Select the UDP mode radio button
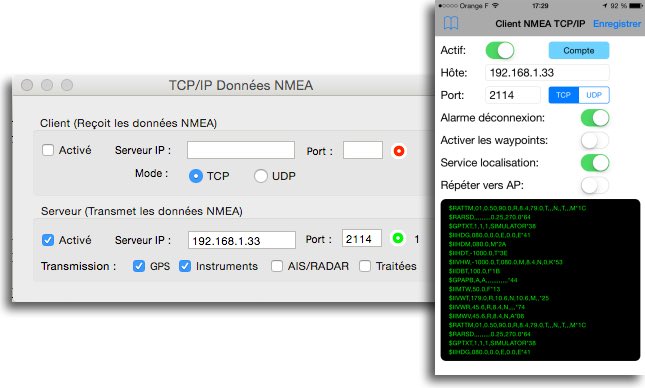The image size is (645, 388). tap(261, 176)
